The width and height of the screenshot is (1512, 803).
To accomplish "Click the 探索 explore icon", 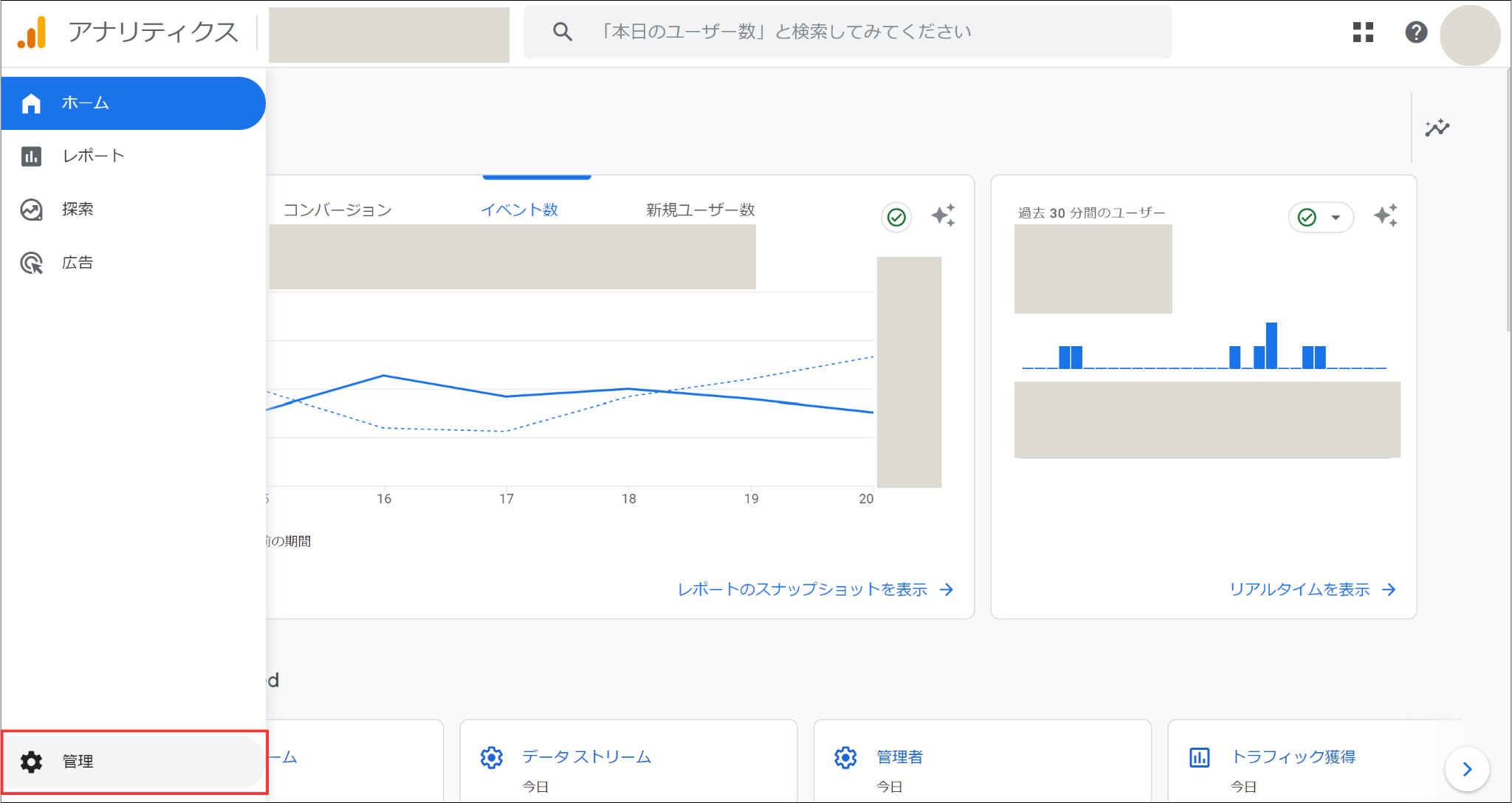I will tap(31, 210).
